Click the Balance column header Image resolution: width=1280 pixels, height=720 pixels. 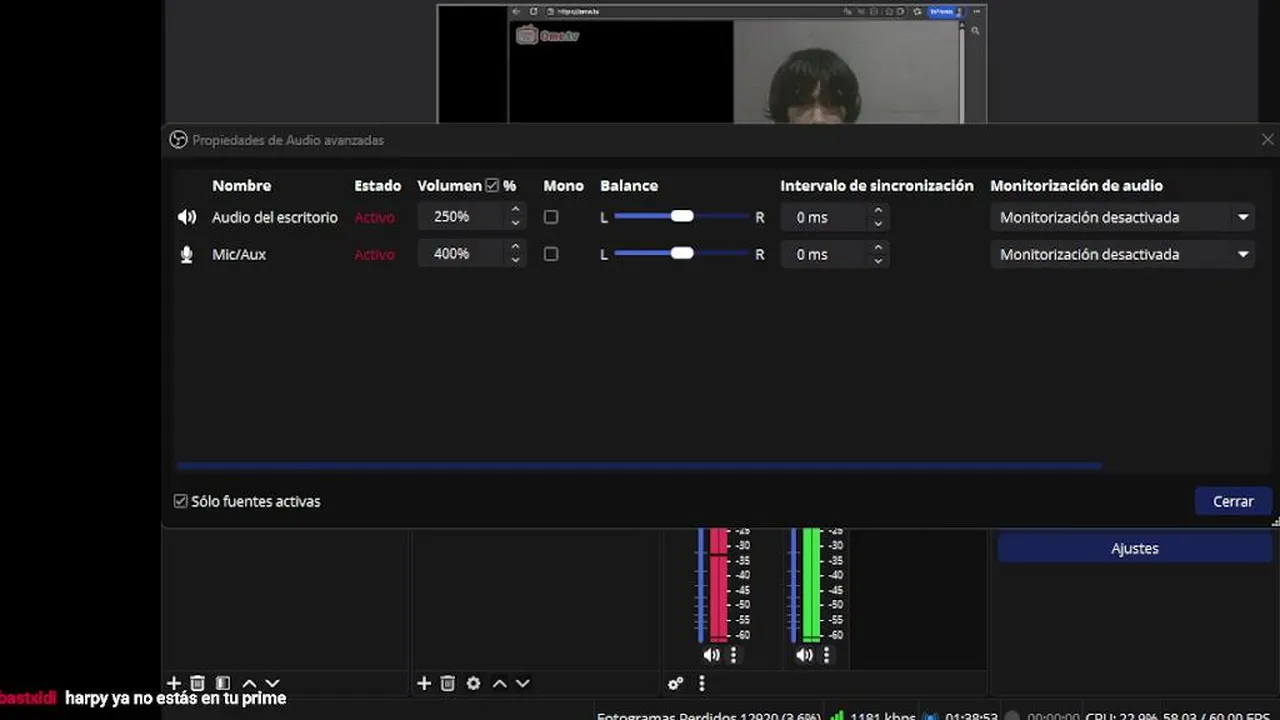point(629,185)
